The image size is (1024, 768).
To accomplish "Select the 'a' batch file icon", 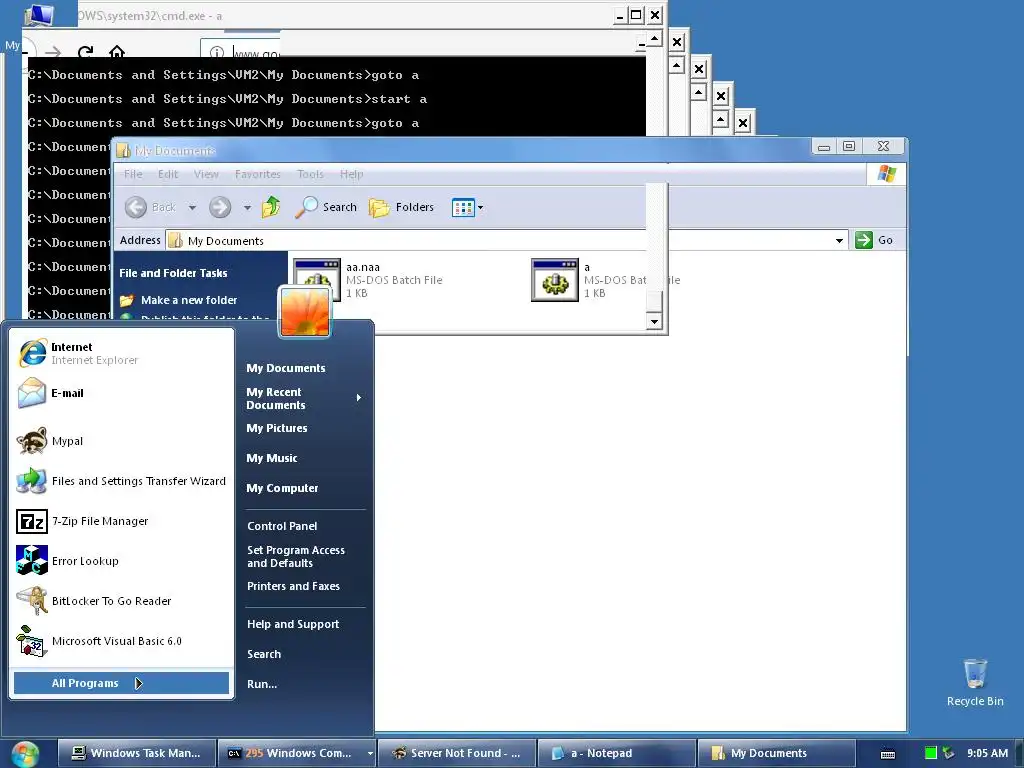I will pos(554,280).
